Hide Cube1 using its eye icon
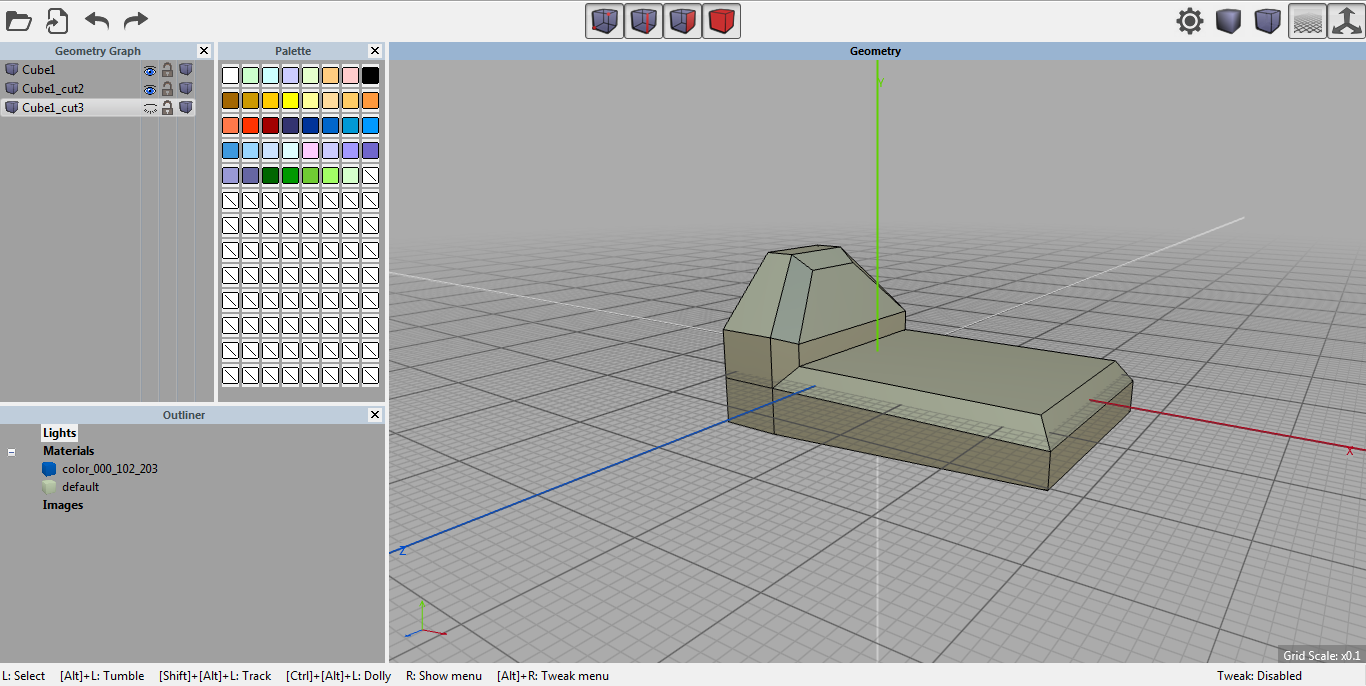This screenshot has height=686, width=1366. point(150,70)
